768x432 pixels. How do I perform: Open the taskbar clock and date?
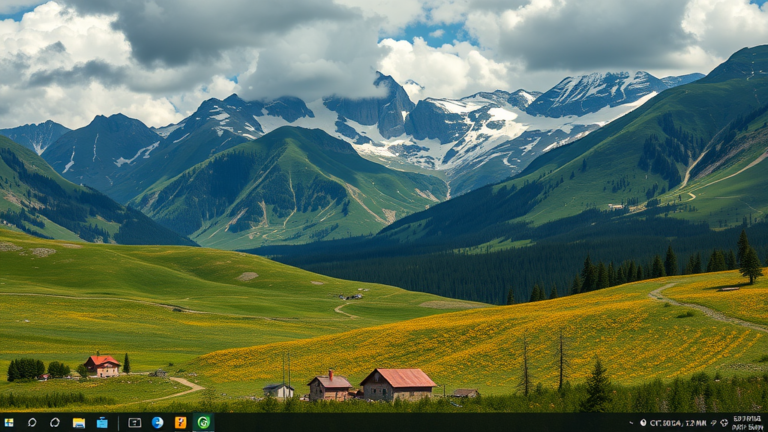746,423
